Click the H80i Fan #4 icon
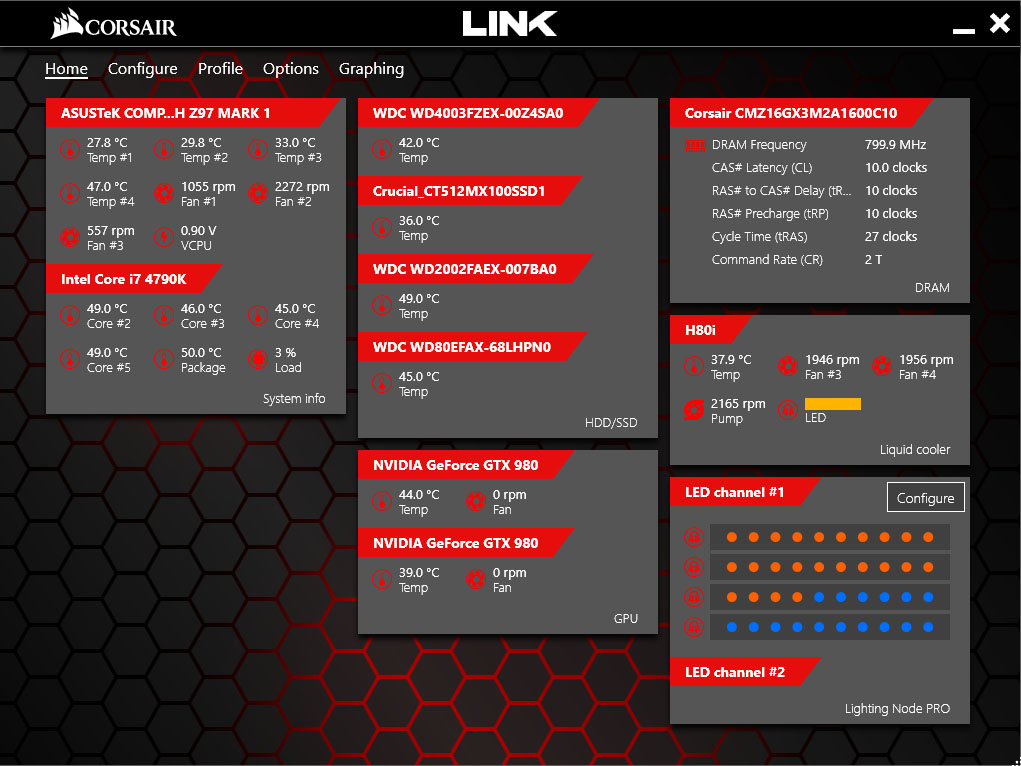Viewport: 1021px width, 766px height. pyautogui.click(x=881, y=366)
